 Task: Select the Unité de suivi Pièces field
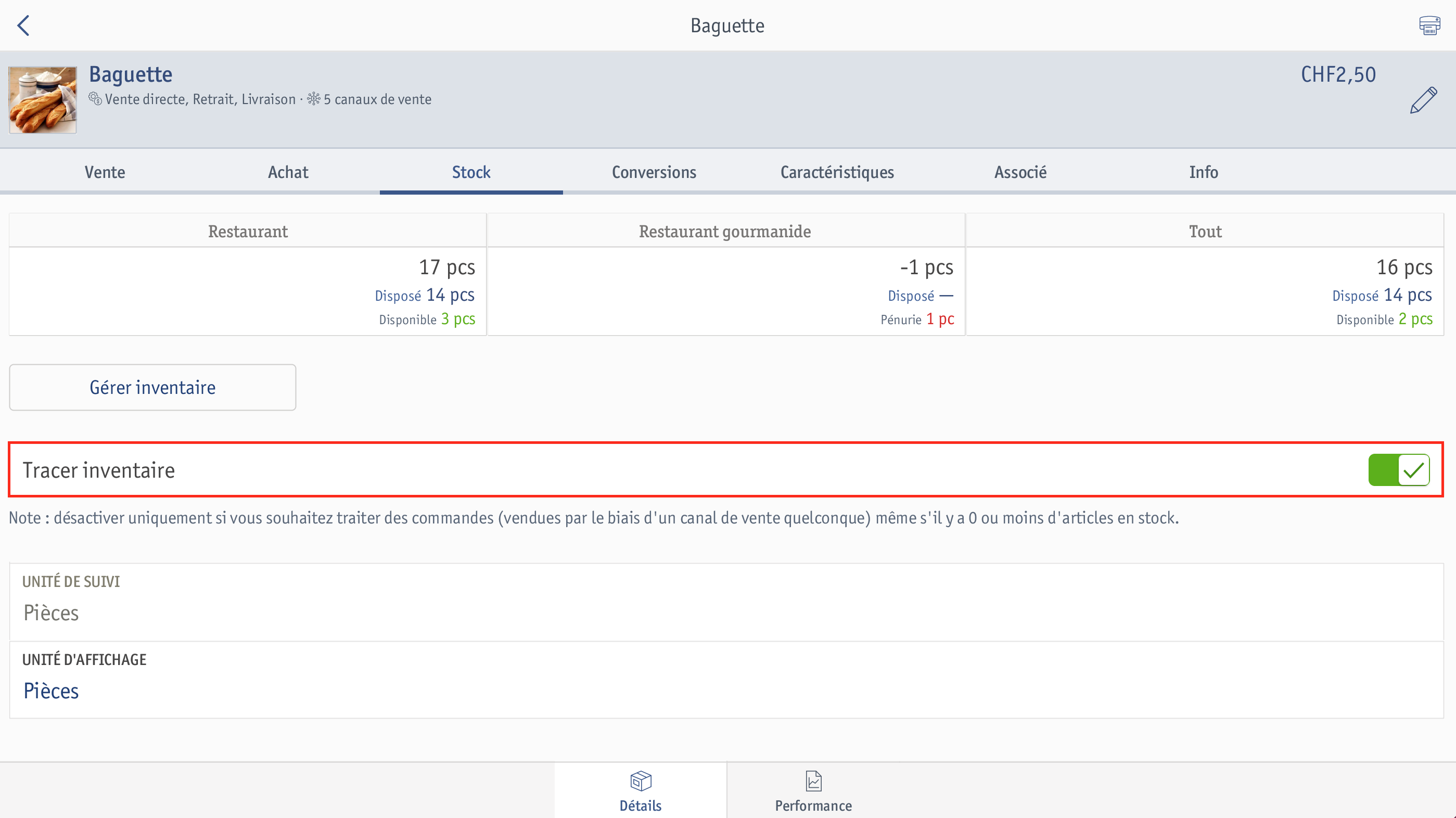click(x=727, y=602)
